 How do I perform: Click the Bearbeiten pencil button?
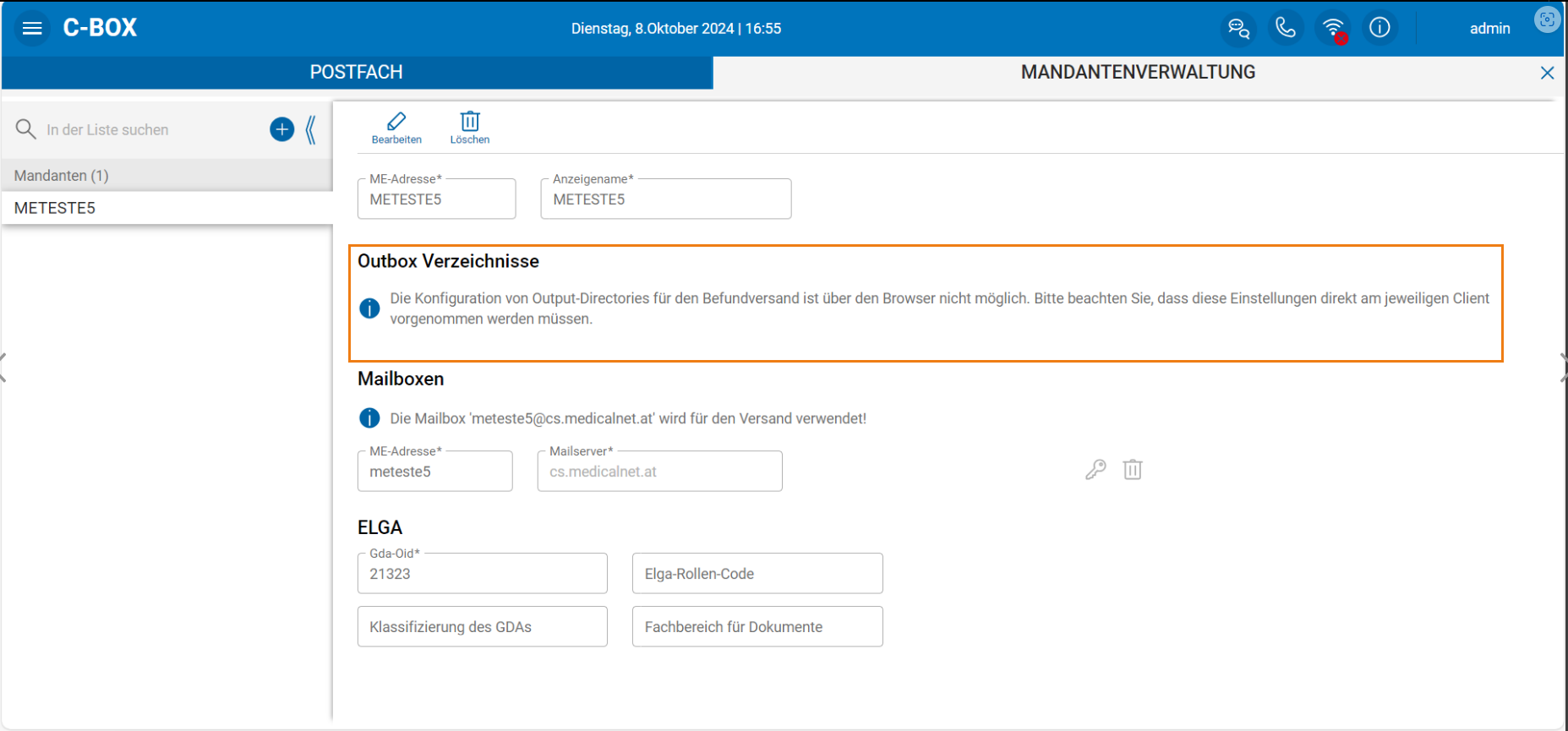click(x=396, y=128)
